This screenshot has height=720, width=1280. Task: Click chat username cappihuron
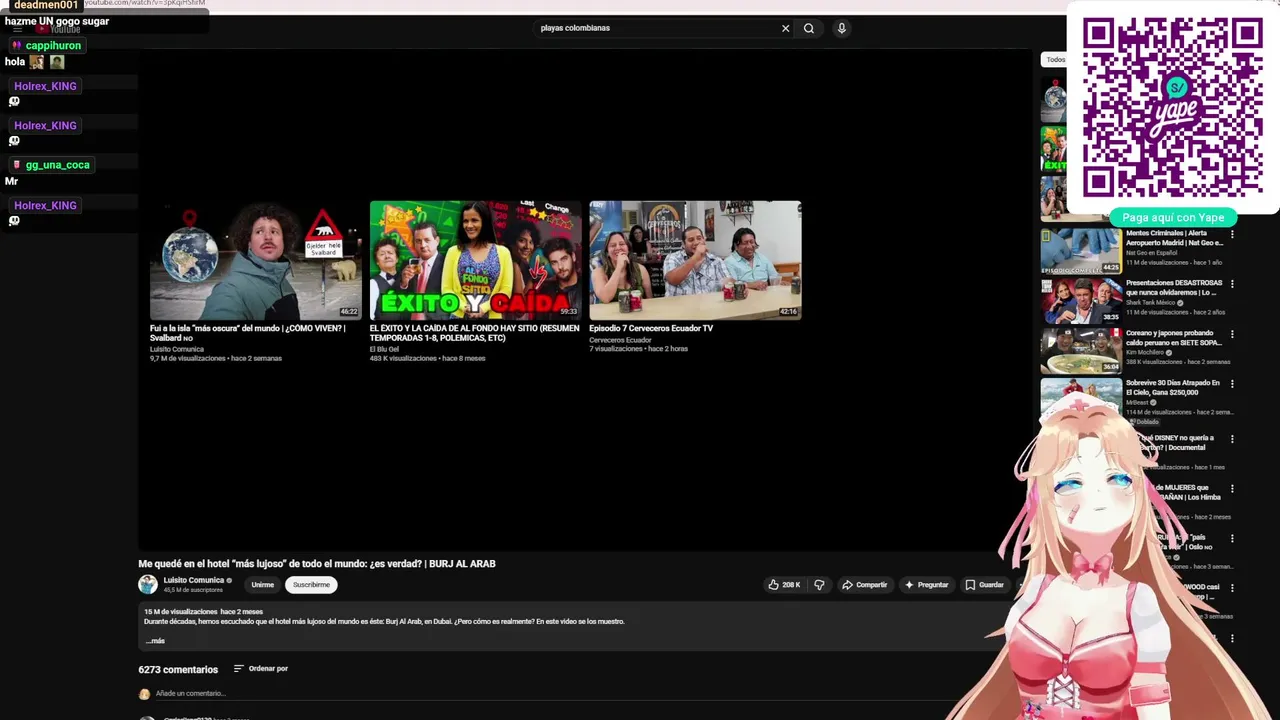[53, 46]
